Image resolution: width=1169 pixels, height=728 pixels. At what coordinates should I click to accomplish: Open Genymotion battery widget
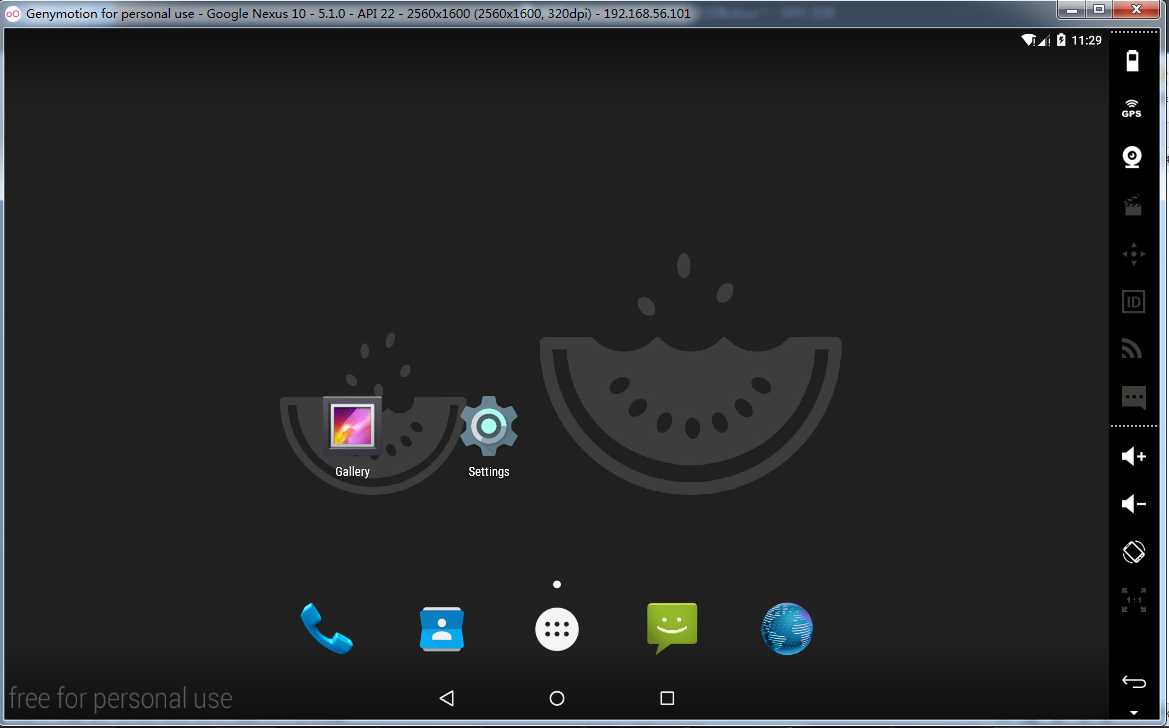(x=1132, y=60)
